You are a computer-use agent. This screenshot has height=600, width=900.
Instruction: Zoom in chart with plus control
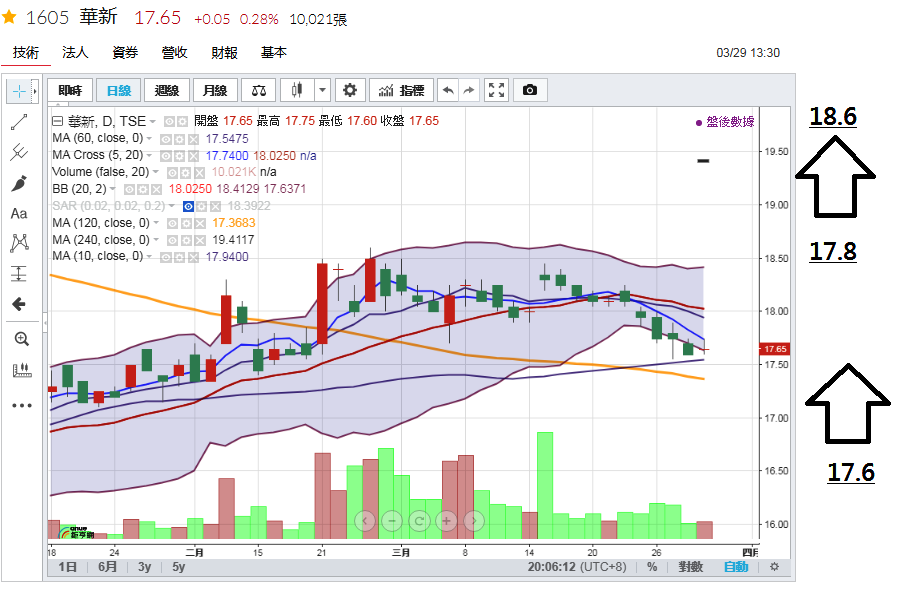[x=446, y=521]
